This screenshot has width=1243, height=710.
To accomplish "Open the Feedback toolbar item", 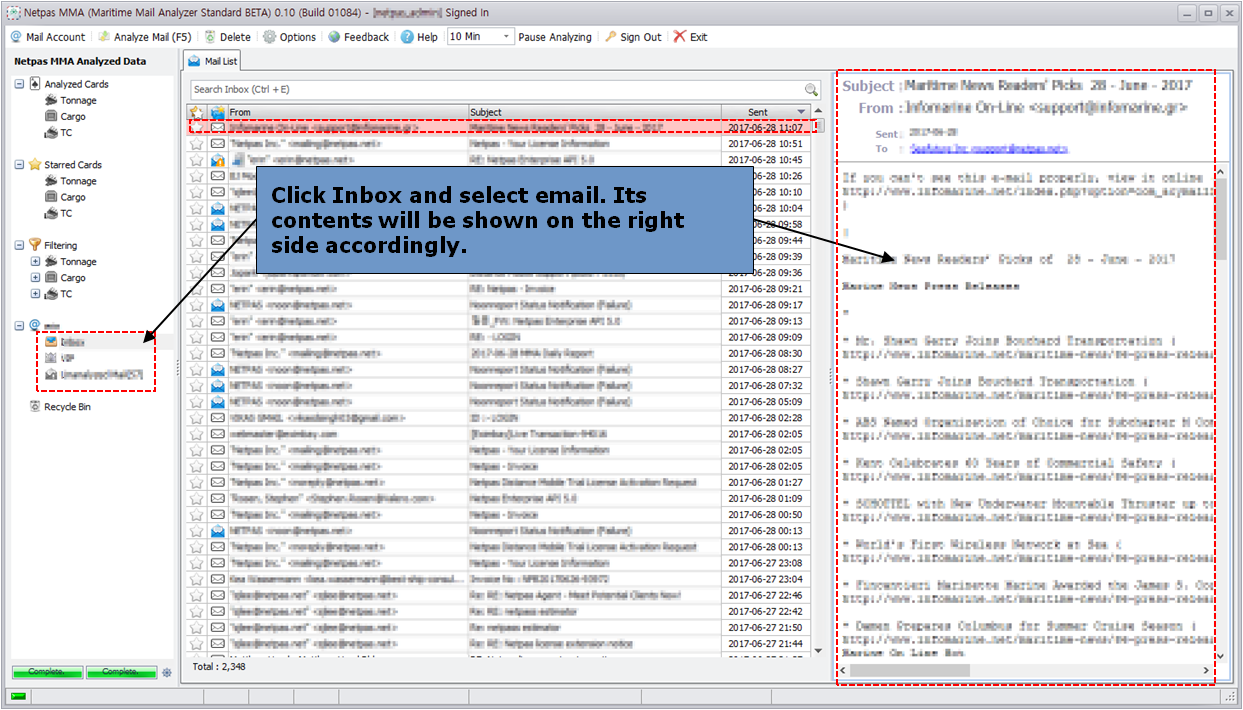I will 358,37.
